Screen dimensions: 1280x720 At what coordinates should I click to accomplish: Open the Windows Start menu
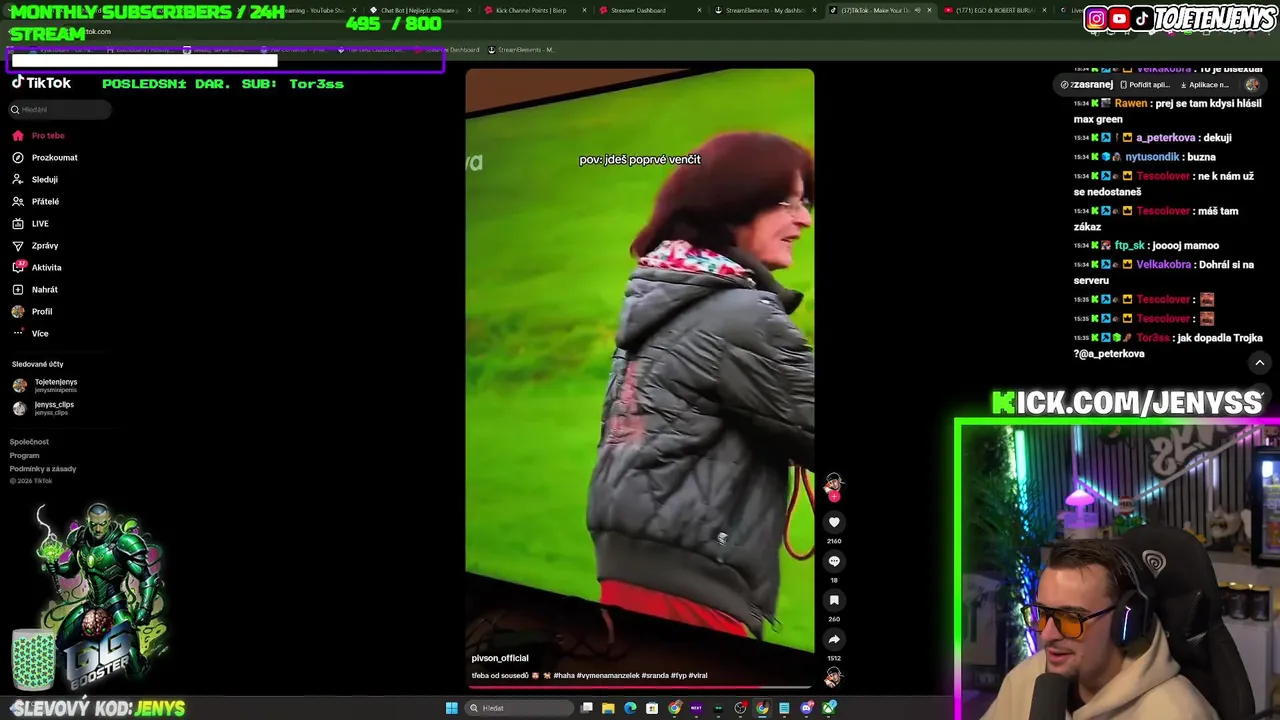click(451, 708)
